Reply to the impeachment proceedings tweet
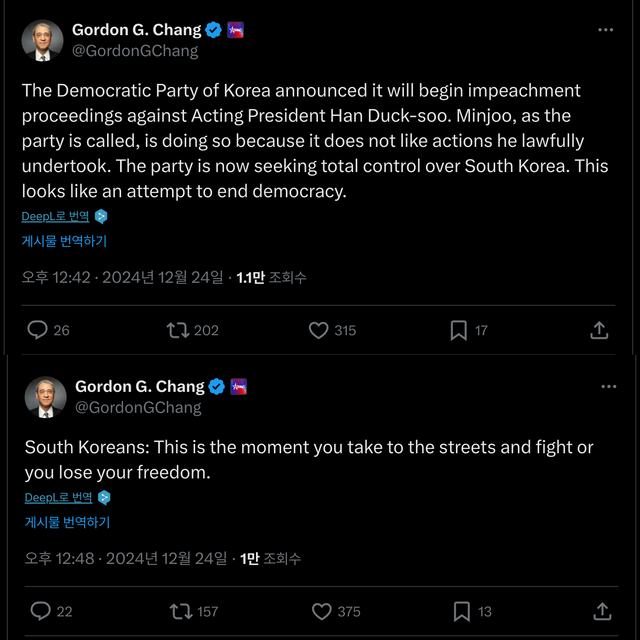 coord(38,330)
